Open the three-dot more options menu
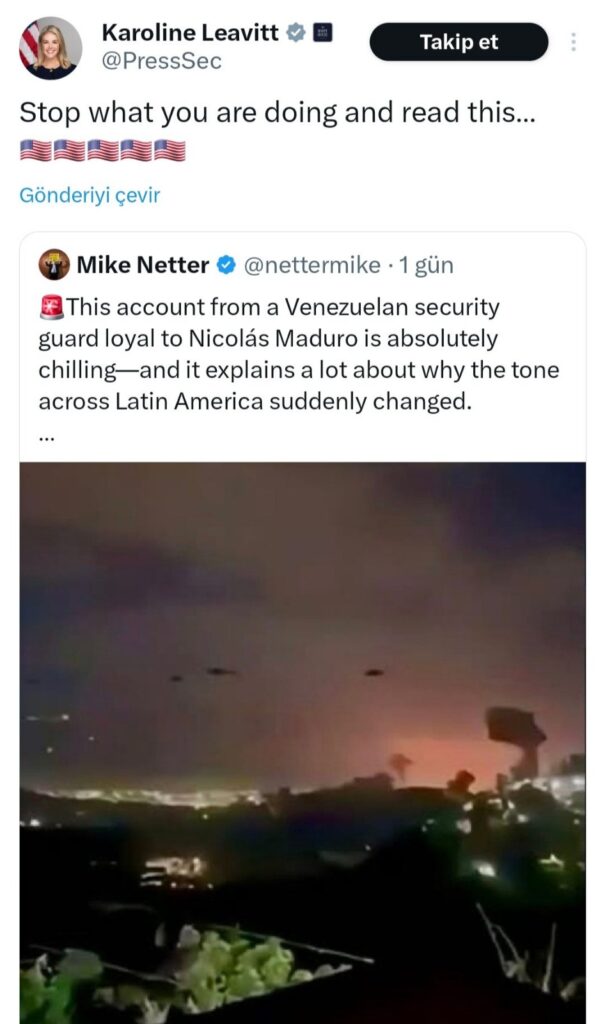The width and height of the screenshot is (605, 1024). [573, 42]
